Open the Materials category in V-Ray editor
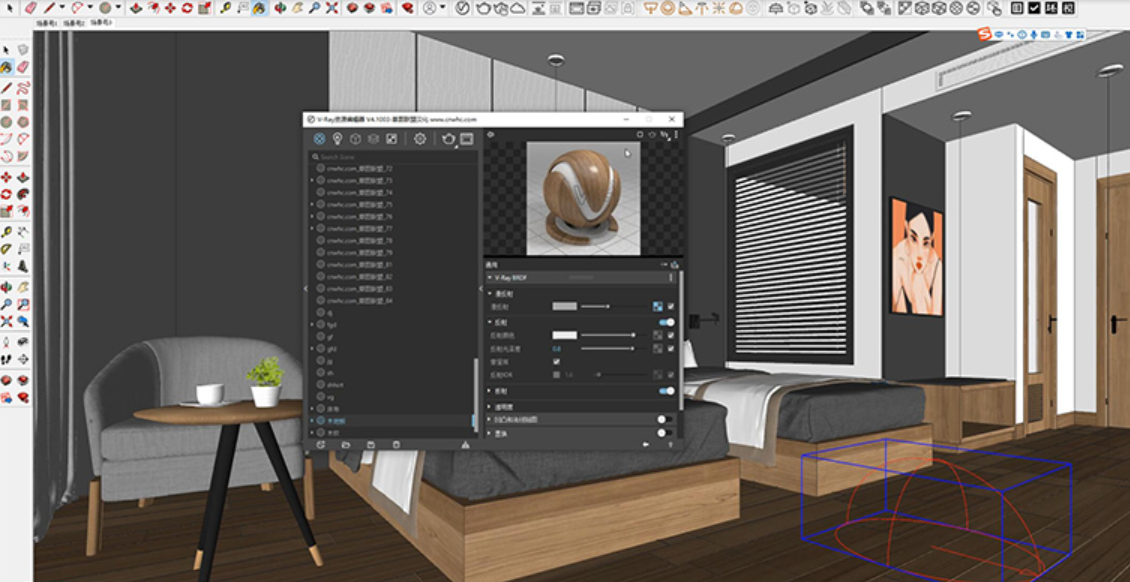 tap(319, 139)
